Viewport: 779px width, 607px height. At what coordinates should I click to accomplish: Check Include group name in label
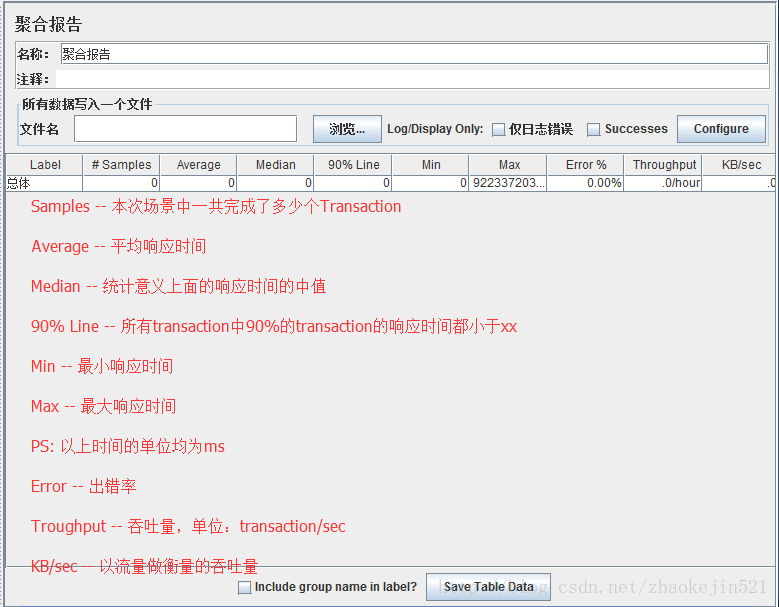point(244,588)
